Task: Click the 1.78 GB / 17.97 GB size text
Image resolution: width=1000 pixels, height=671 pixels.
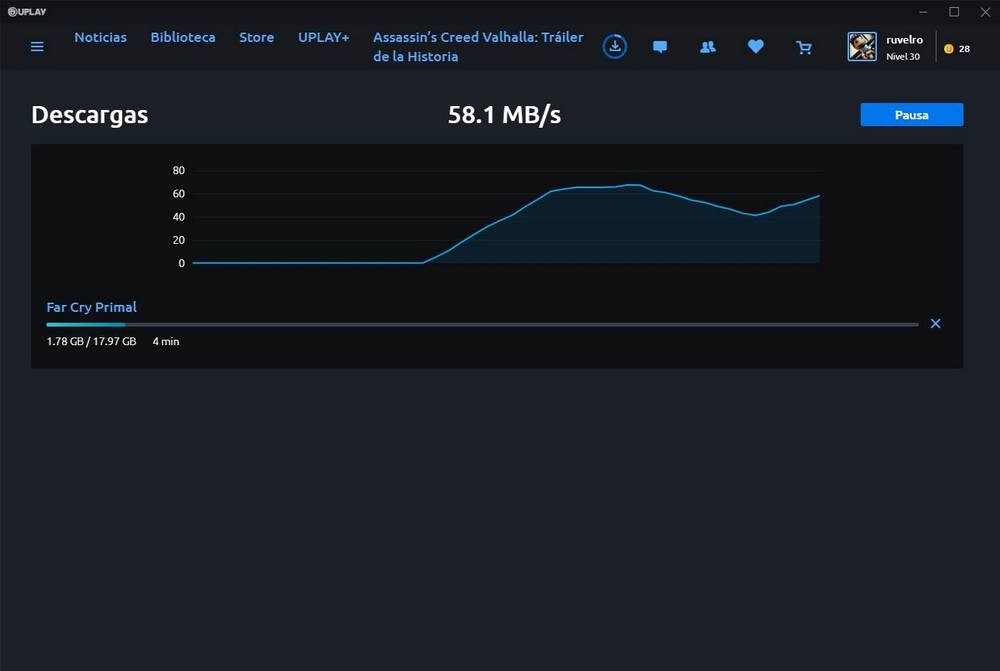Action: pyautogui.click(x=91, y=341)
